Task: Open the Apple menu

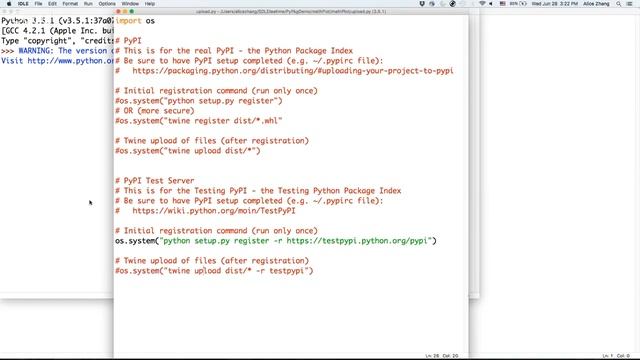Action: [9, 4]
